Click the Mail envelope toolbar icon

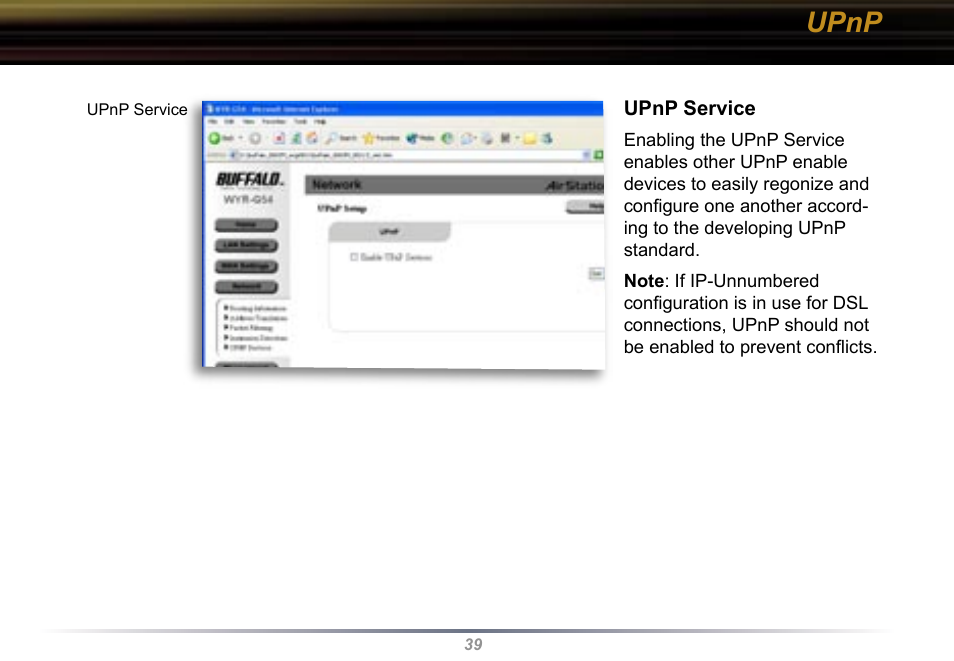[x=467, y=139]
